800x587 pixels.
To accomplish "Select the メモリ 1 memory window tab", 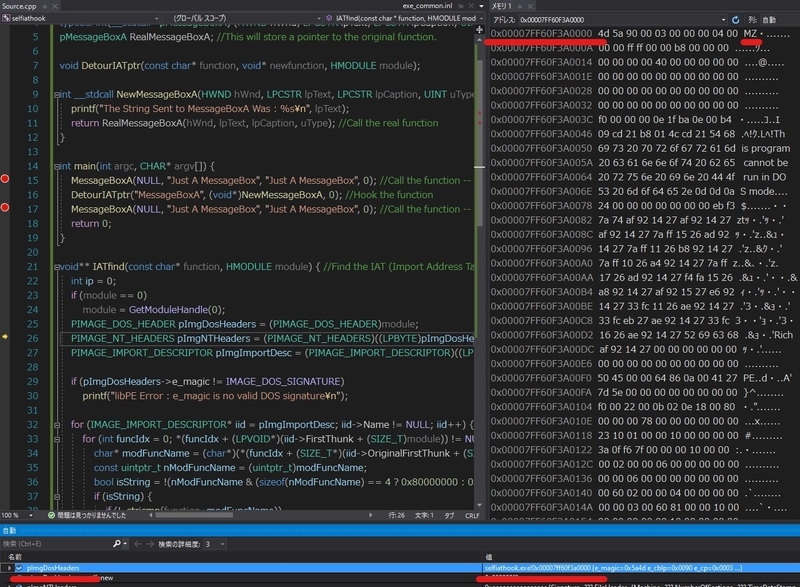I will (502, 6).
